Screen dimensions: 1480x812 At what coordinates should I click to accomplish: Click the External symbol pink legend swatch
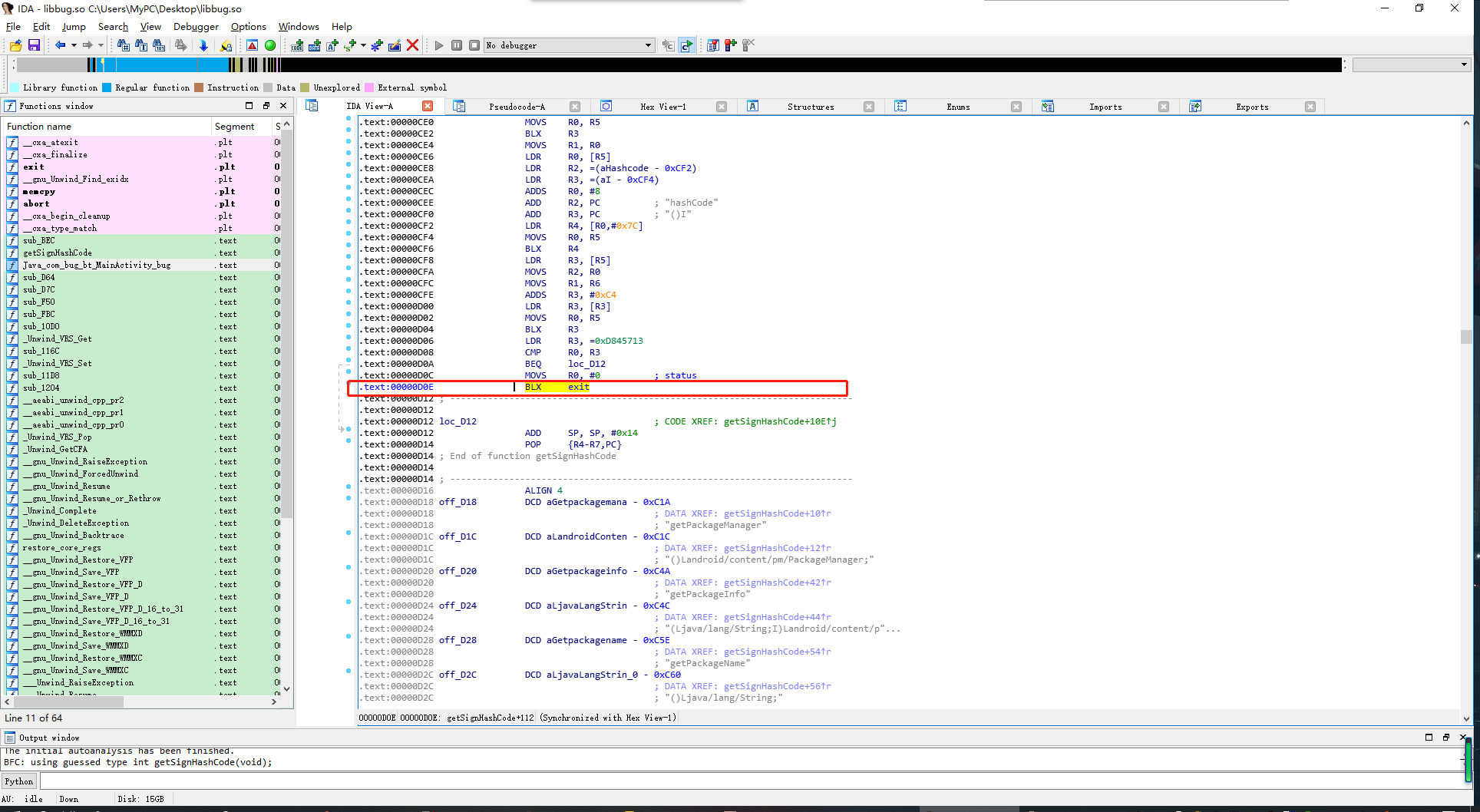pyautogui.click(x=369, y=87)
